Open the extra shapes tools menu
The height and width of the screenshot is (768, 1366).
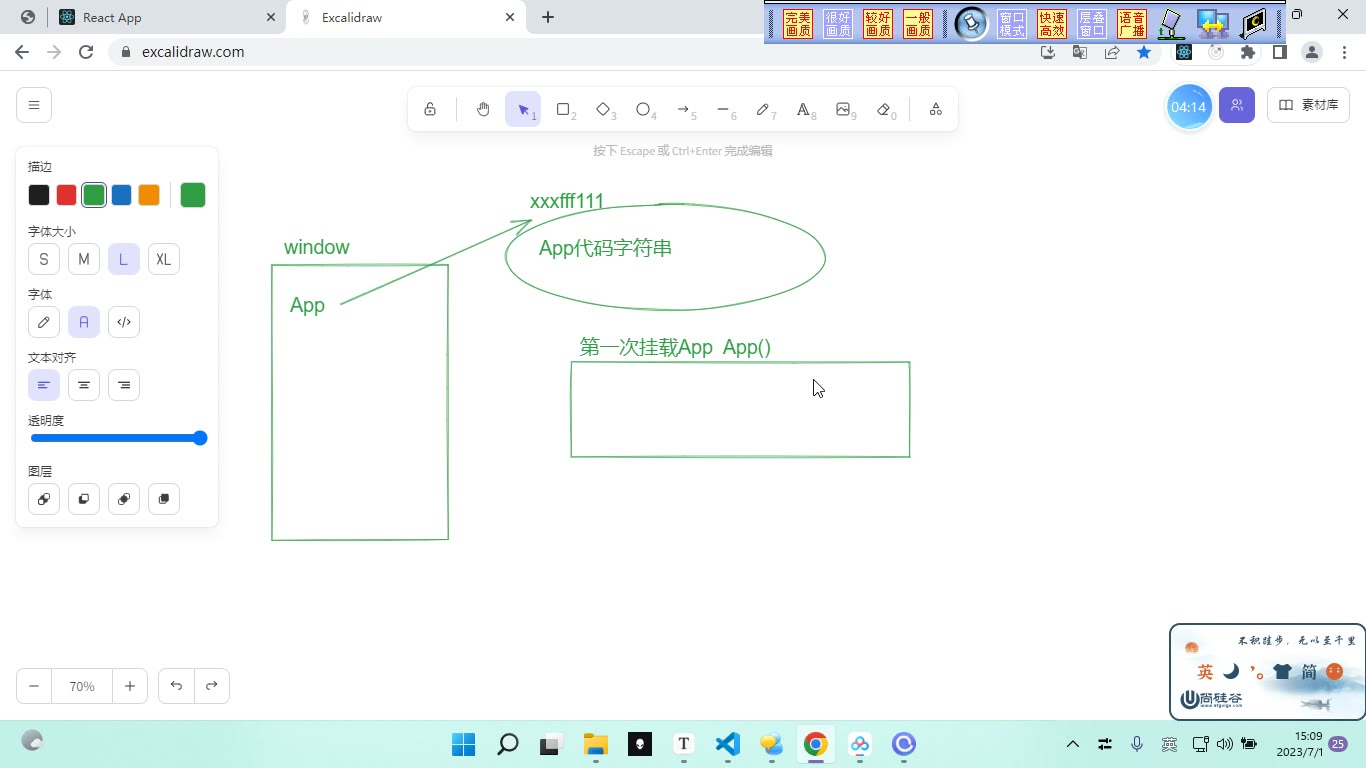(936, 109)
